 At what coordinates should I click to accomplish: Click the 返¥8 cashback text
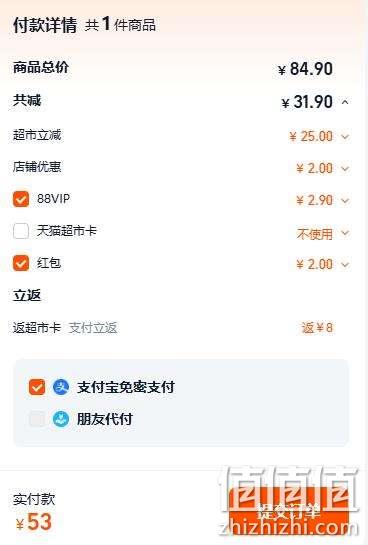317,327
